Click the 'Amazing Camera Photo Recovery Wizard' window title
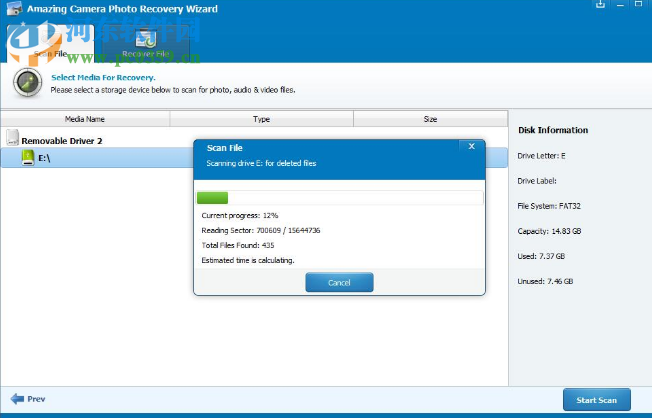652x418 pixels. tap(122, 9)
